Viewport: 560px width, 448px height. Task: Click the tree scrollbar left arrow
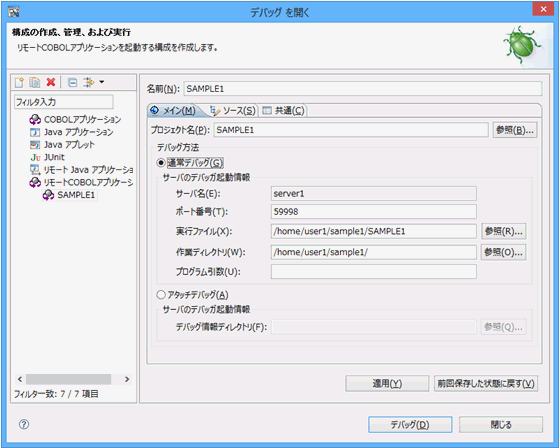pos(20,379)
